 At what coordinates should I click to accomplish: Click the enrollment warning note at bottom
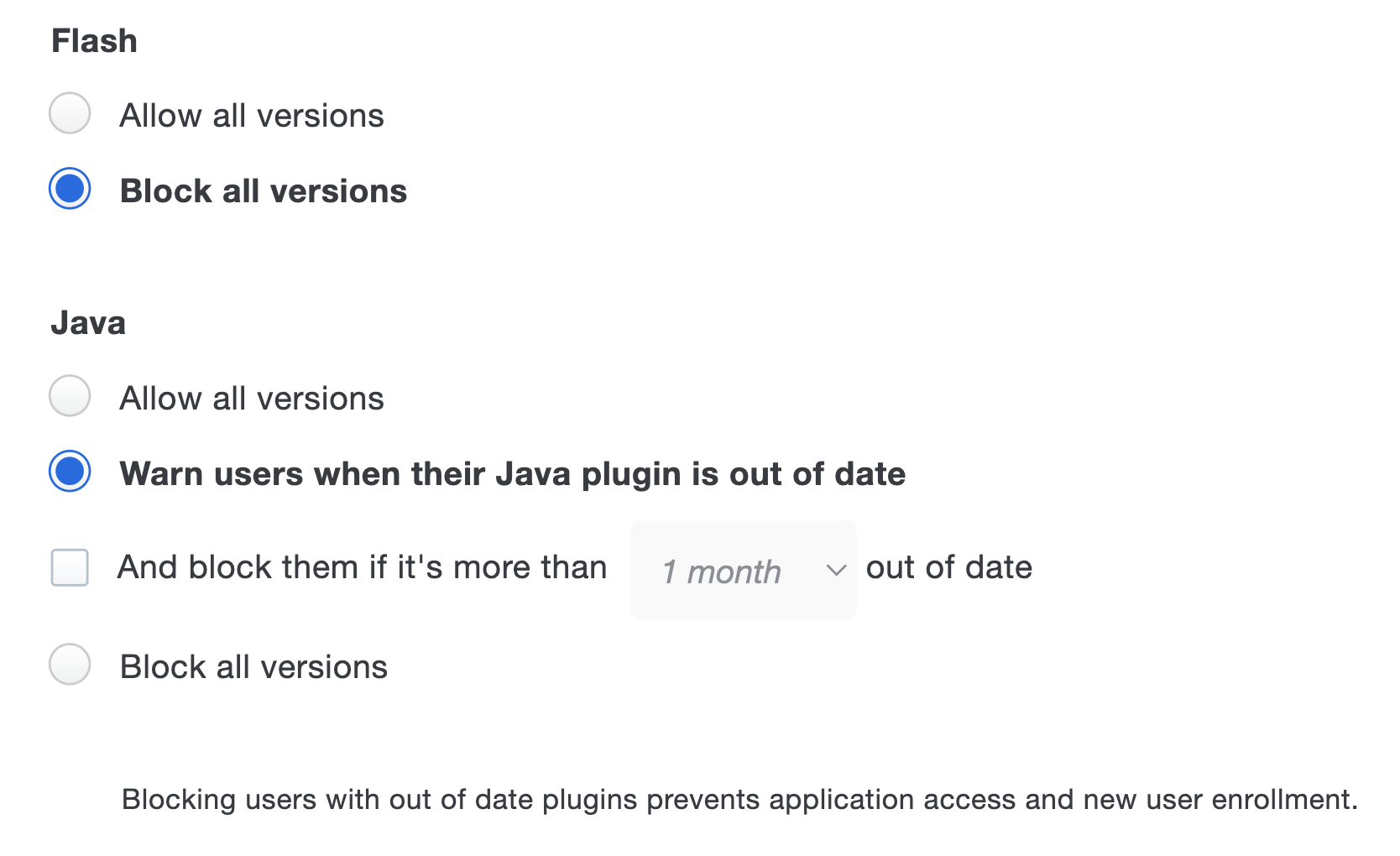pos(739,800)
